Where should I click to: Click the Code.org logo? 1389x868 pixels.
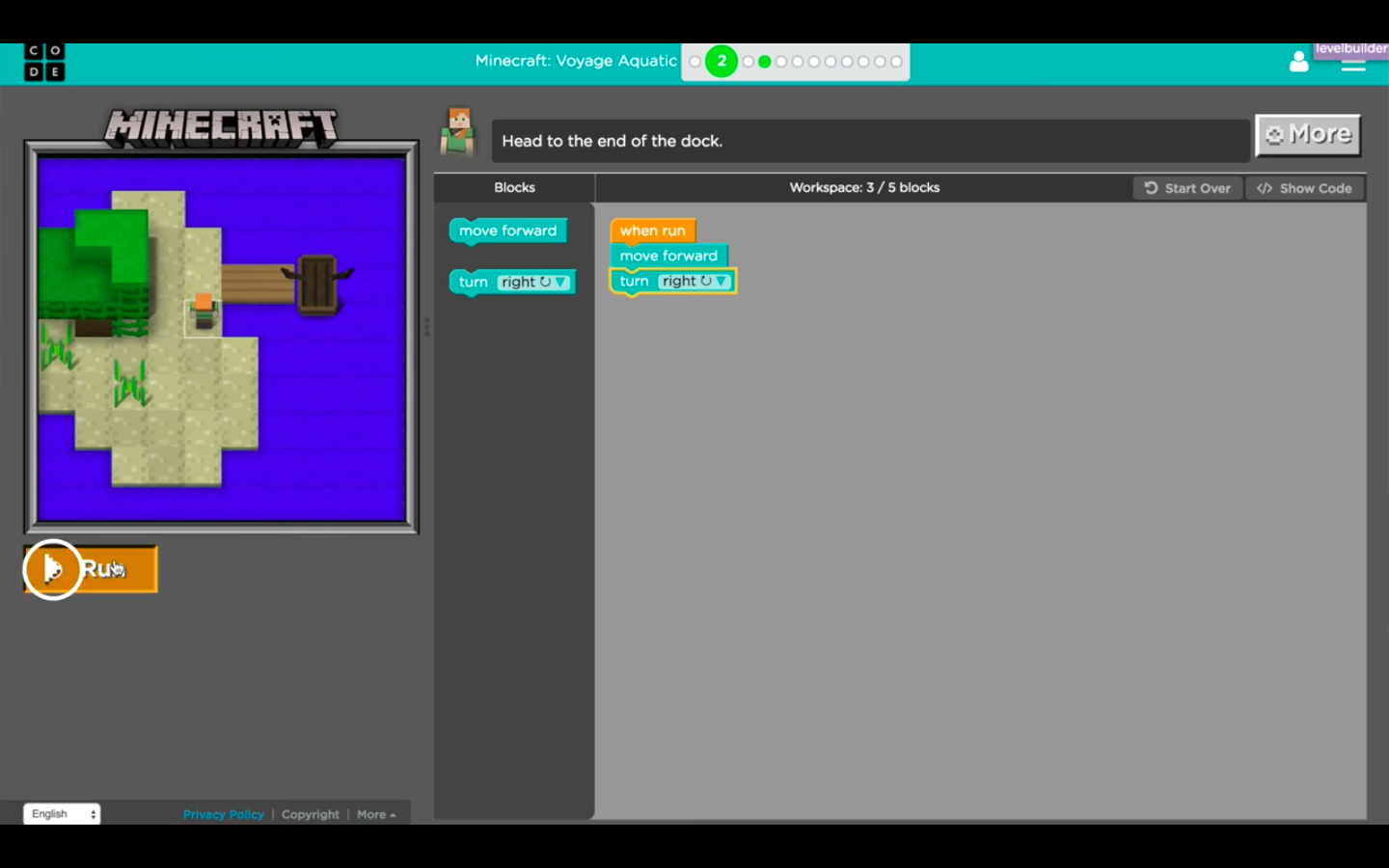point(44,62)
